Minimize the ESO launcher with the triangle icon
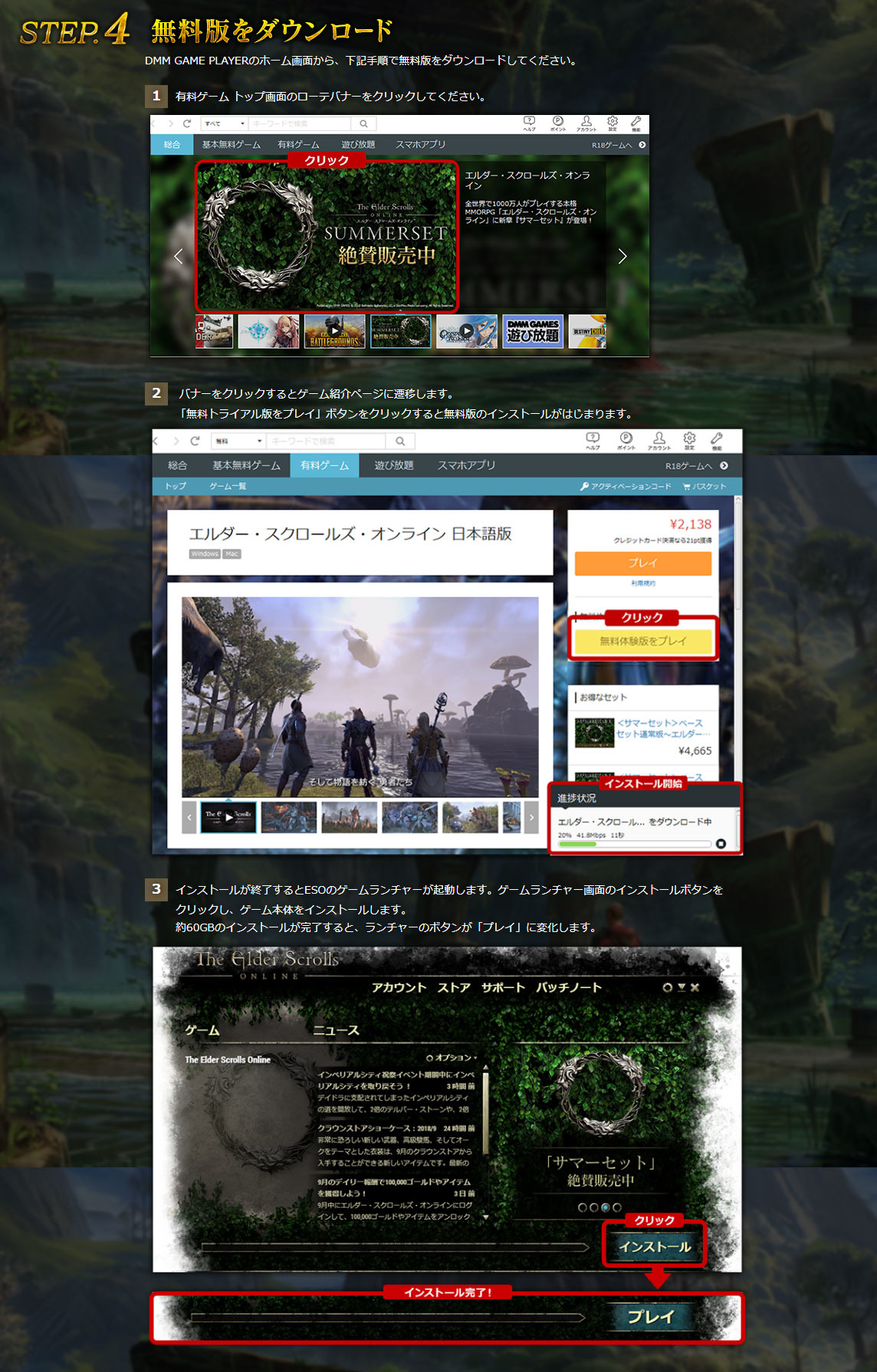Viewport: 877px width, 1372px height. (681, 987)
